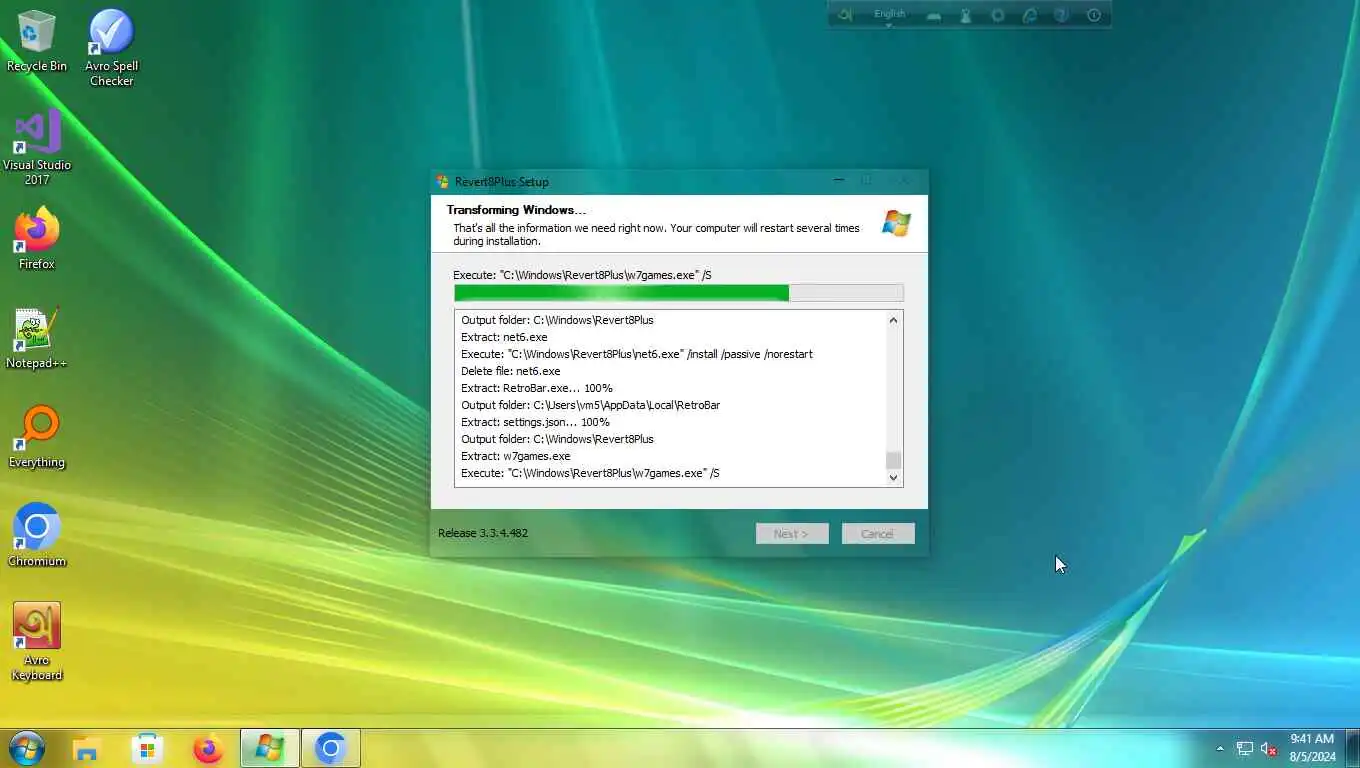Viewport: 1360px width, 768px height.
Task: Select the Firefox desktop shortcut
Action: [37, 239]
